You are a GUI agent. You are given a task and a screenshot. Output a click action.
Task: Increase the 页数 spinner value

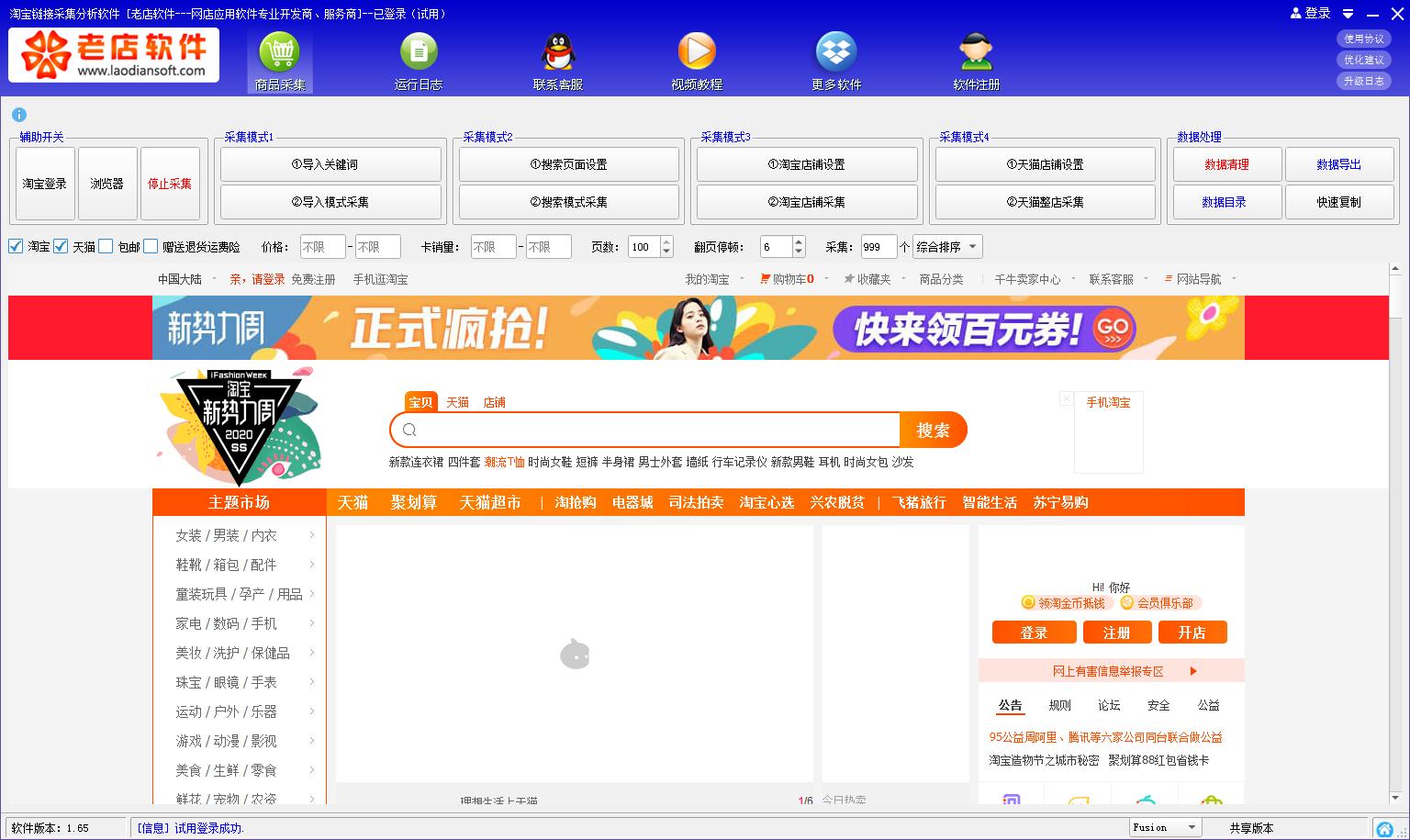pos(666,241)
